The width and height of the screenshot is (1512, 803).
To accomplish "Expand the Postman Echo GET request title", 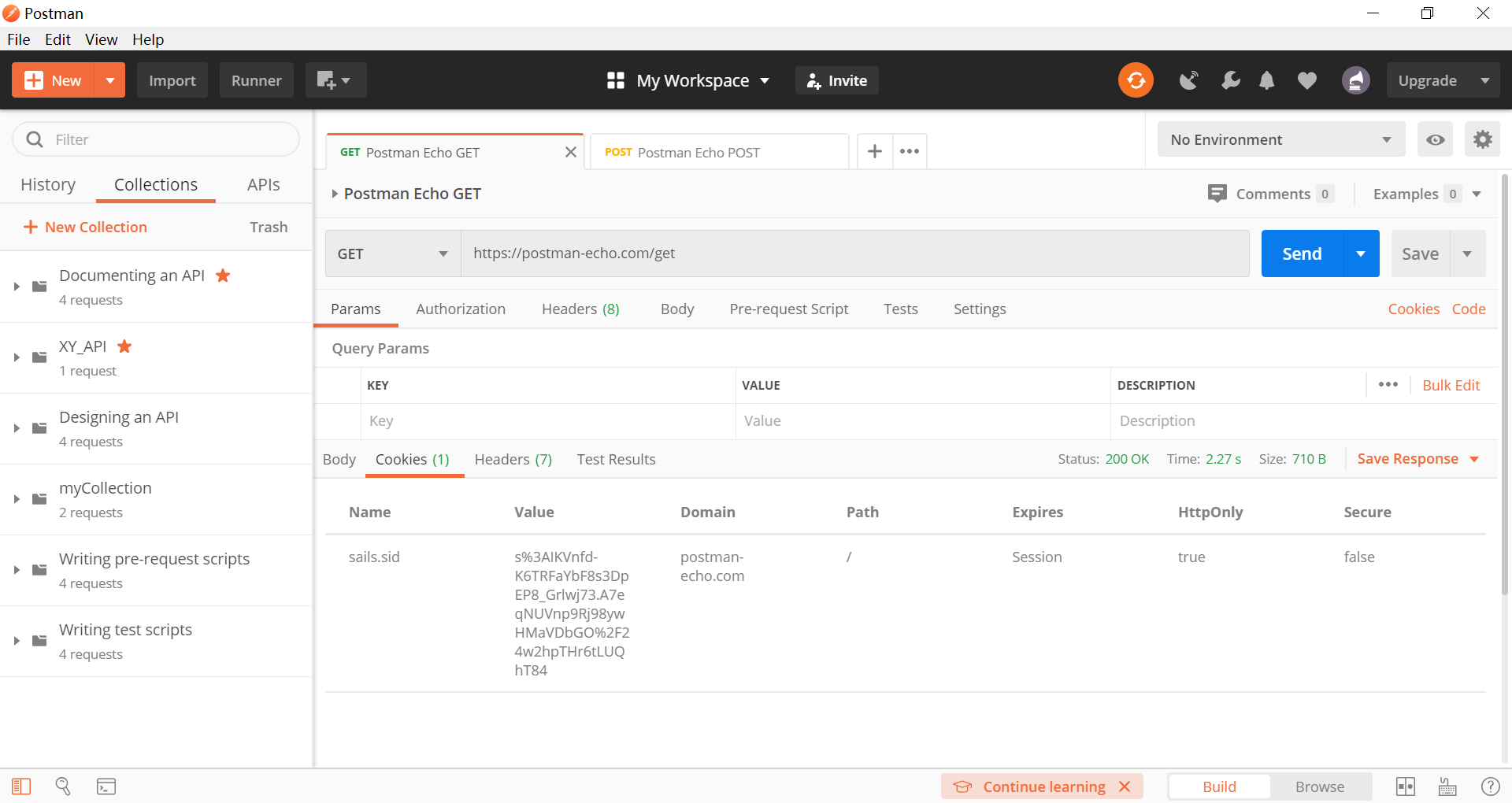I will (x=335, y=194).
